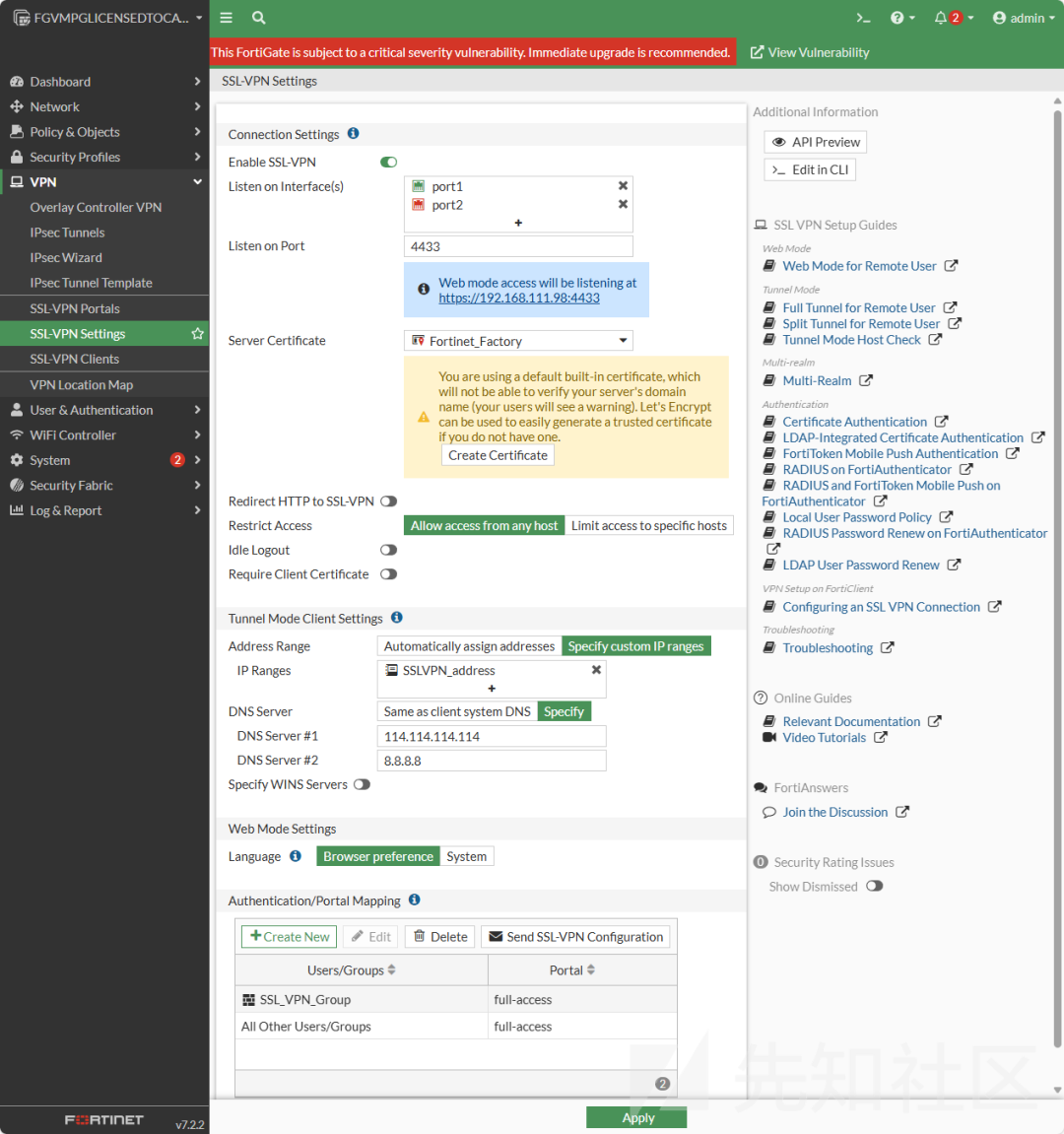Disable the Enable SSL-VPN toggle
Viewport: 1064px width, 1134px height.
(x=388, y=162)
